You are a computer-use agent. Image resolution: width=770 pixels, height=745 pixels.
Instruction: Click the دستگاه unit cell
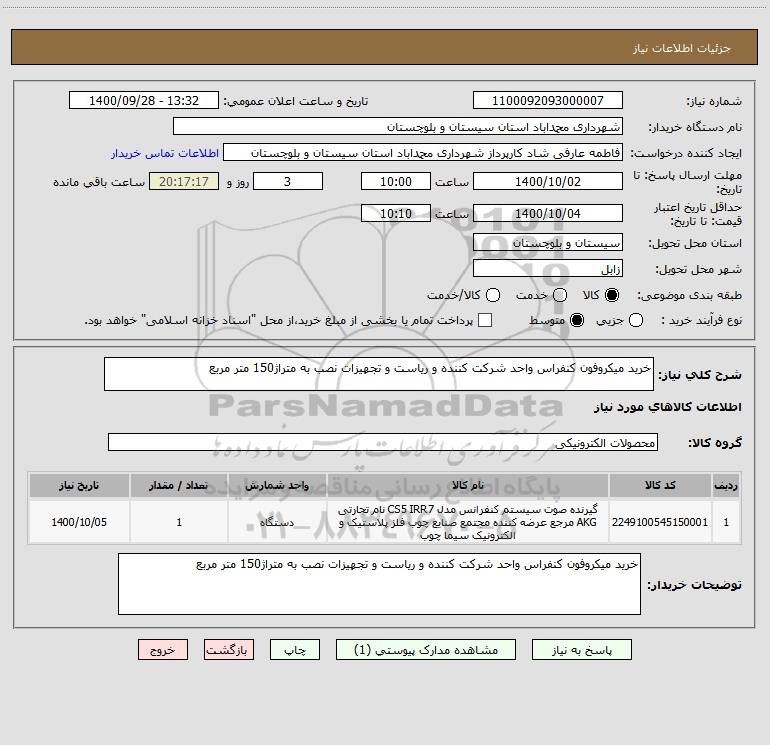coord(277,522)
